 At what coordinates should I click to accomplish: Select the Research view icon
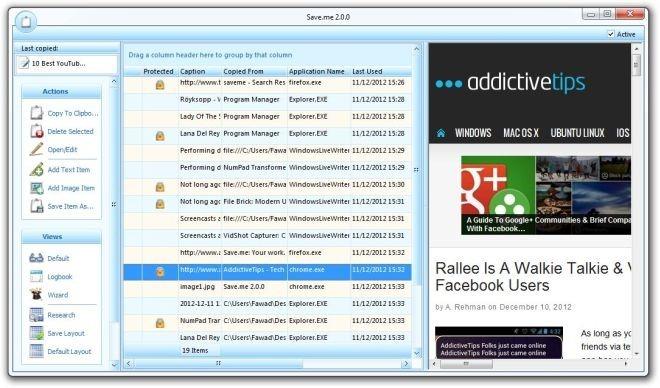click(x=37, y=315)
